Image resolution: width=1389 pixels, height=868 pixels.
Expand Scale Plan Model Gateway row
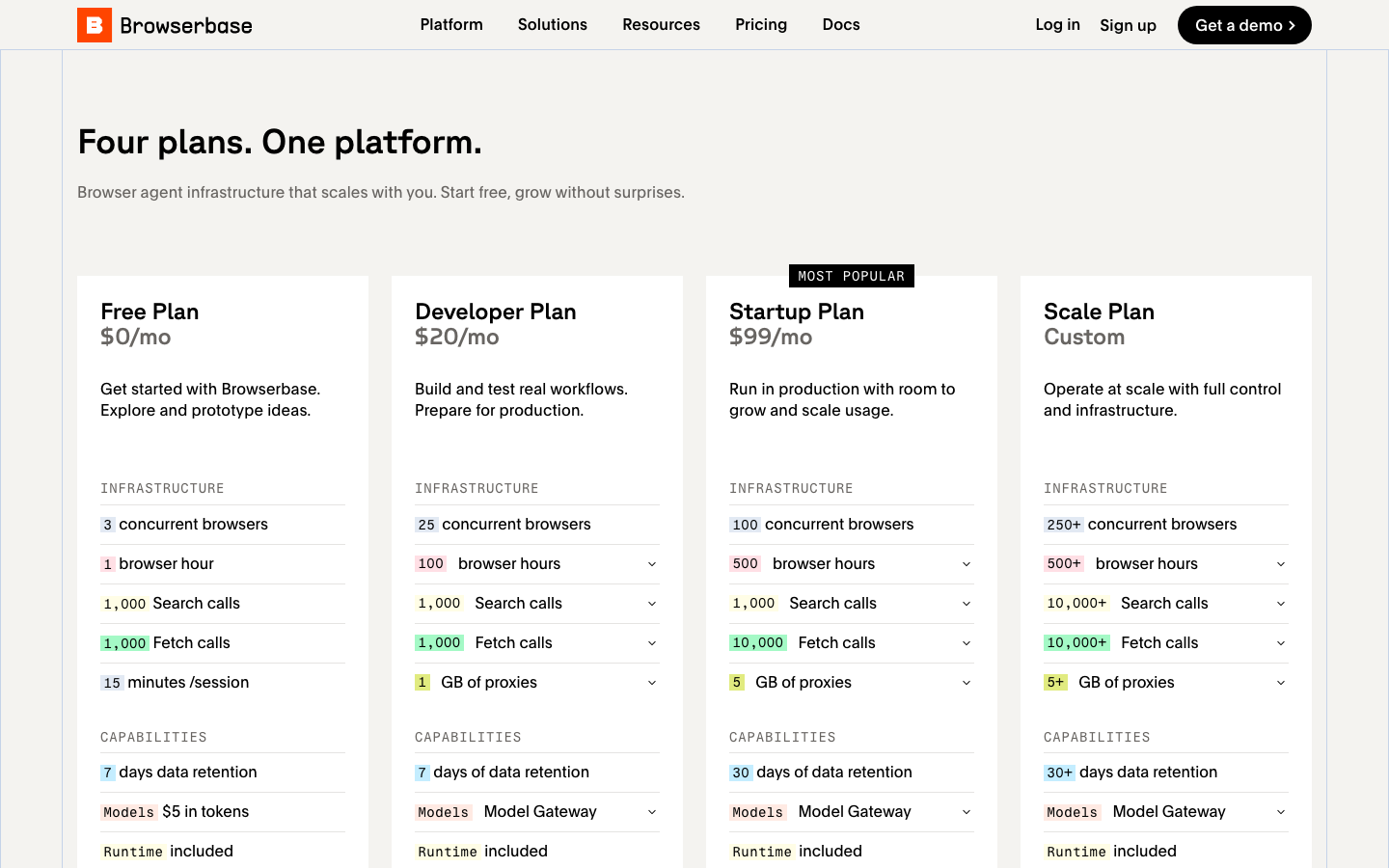tap(1166, 812)
